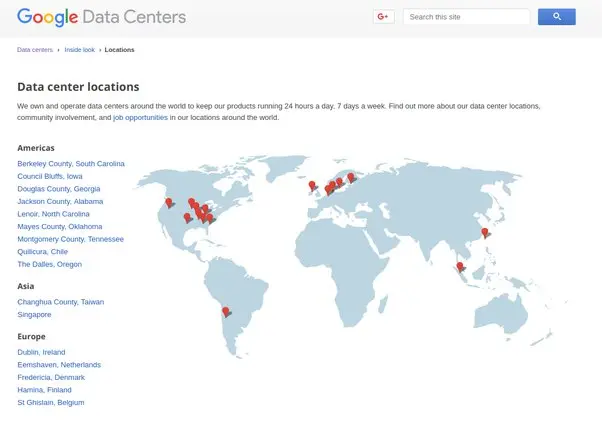Image resolution: width=602 pixels, height=425 pixels.
Task: Open the Data centers breadcrumb link
Action: pos(35,50)
